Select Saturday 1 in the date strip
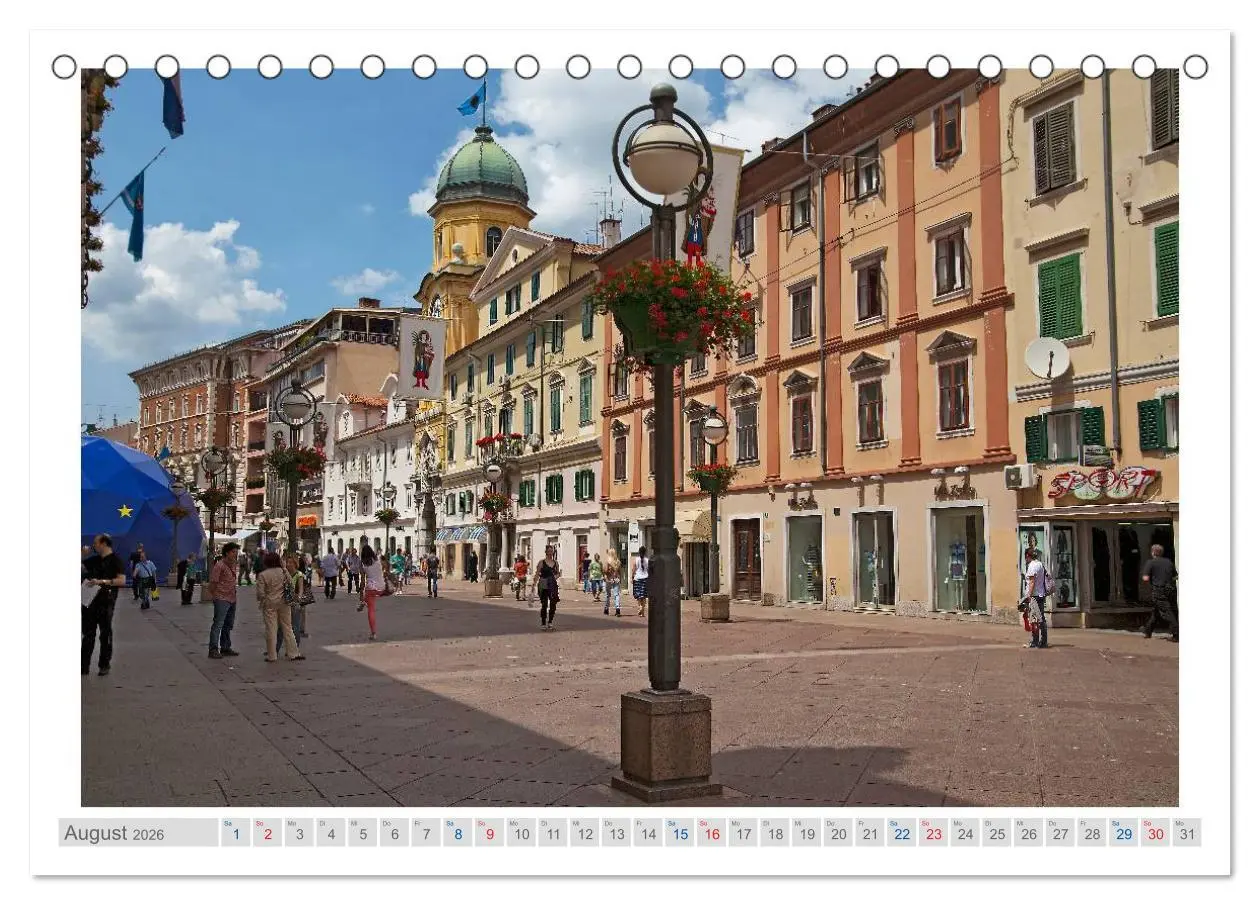Viewport: 1260px width, 905px height. [236, 832]
